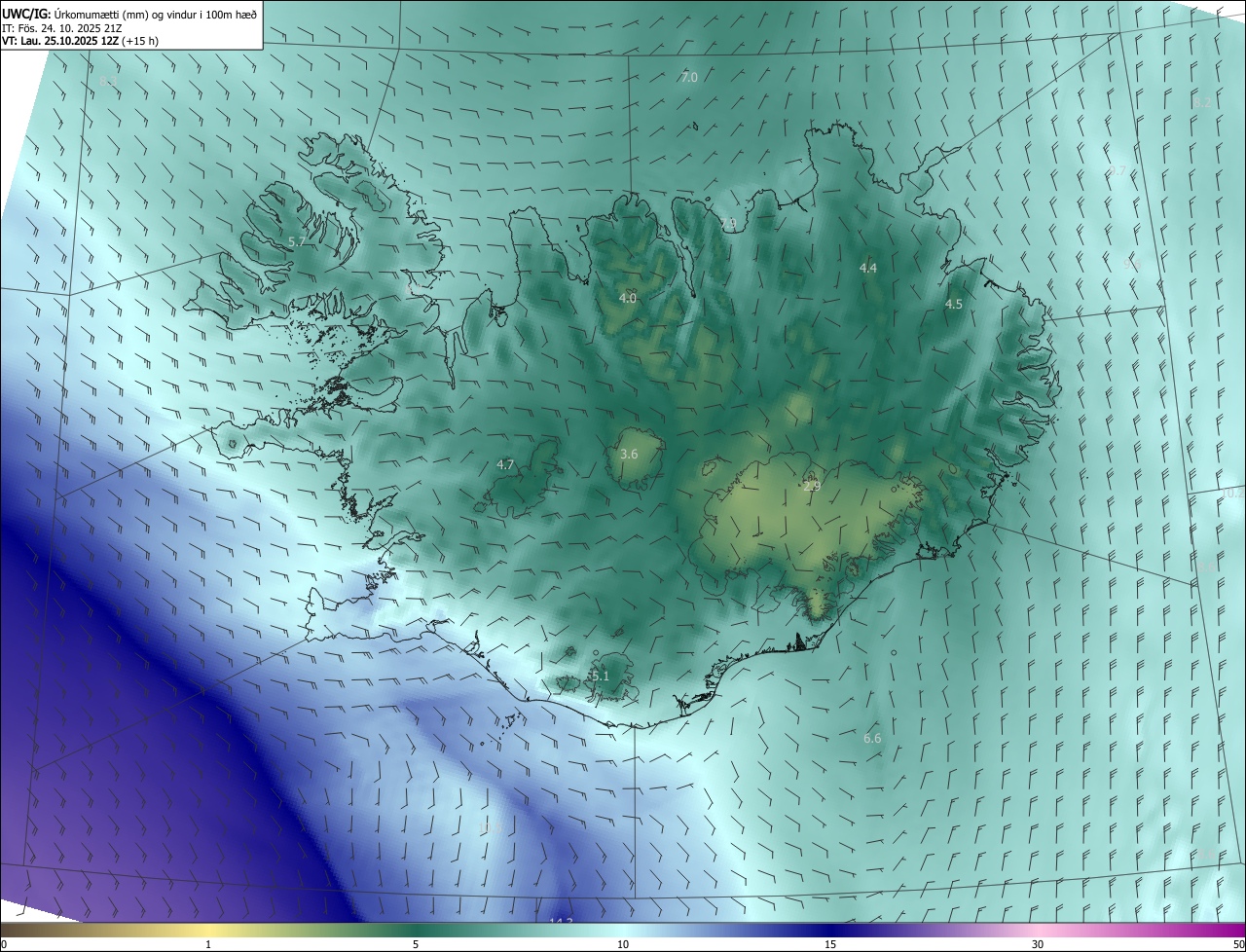Click the 7.0 value label north of Iceland

tap(689, 77)
